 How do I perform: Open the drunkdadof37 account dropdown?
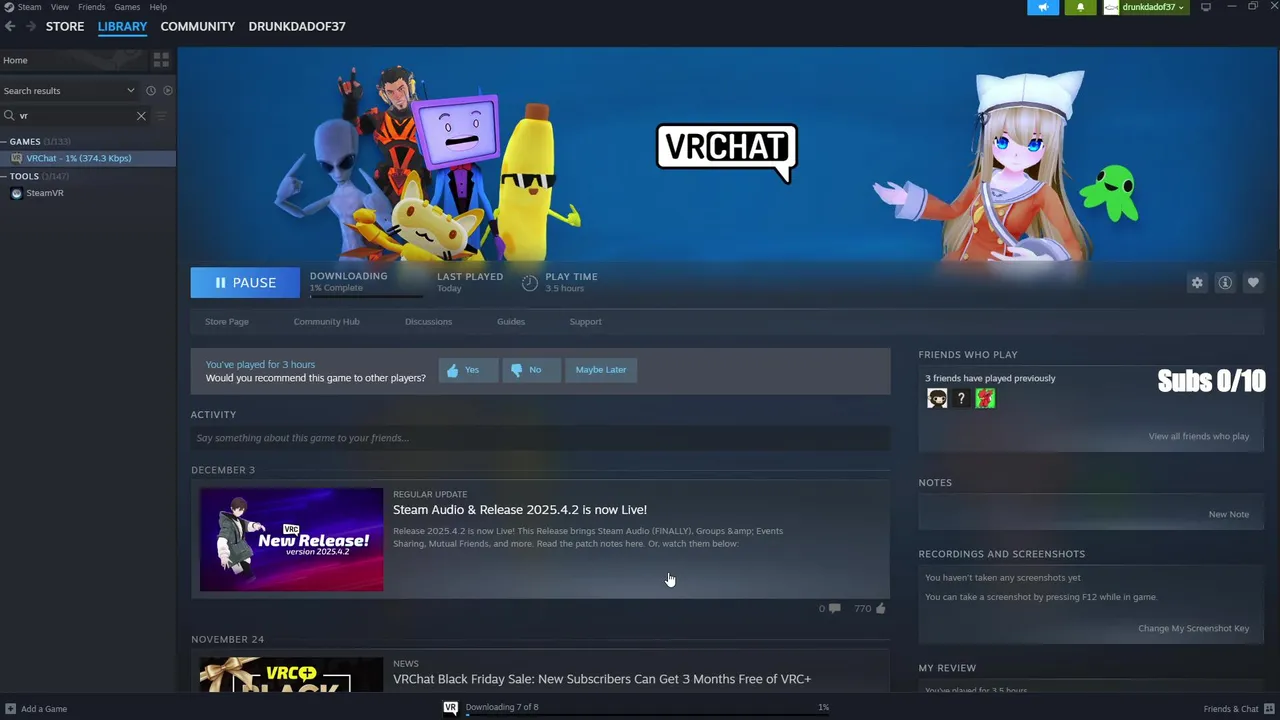1146,7
